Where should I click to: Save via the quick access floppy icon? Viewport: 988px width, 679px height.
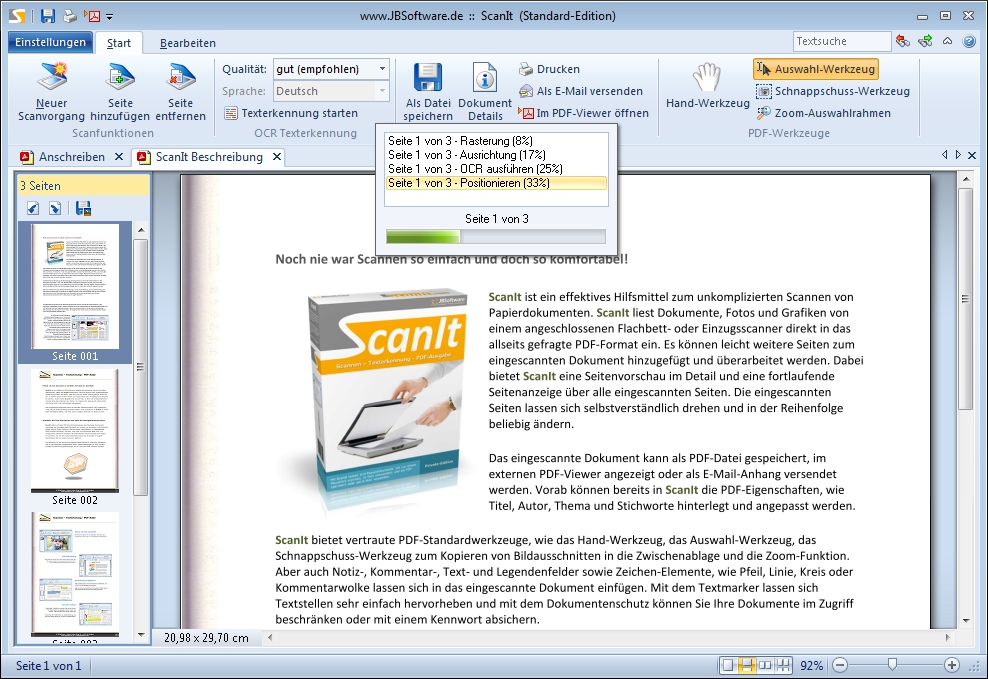click(x=48, y=16)
